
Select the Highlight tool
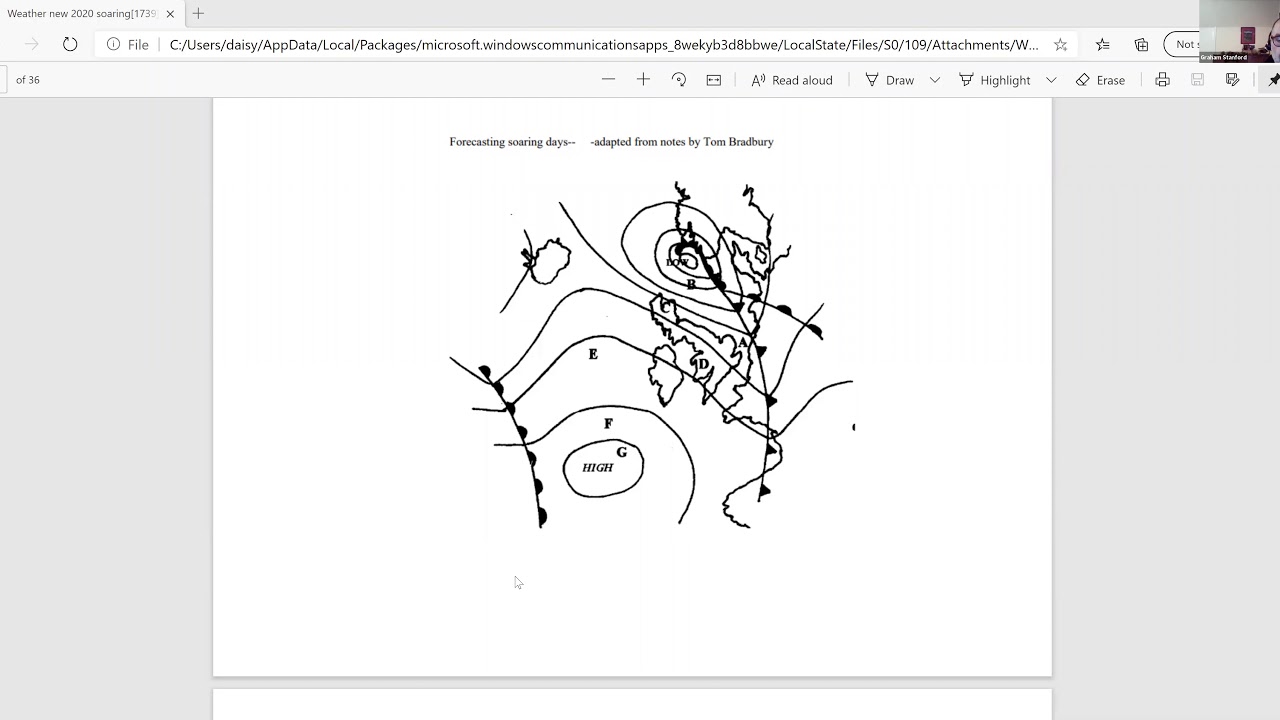click(995, 80)
